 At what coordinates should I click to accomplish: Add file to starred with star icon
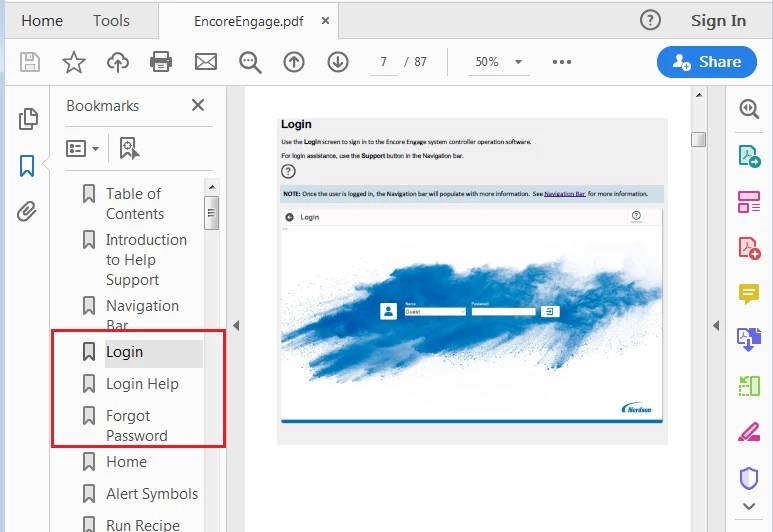[x=73, y=62]
